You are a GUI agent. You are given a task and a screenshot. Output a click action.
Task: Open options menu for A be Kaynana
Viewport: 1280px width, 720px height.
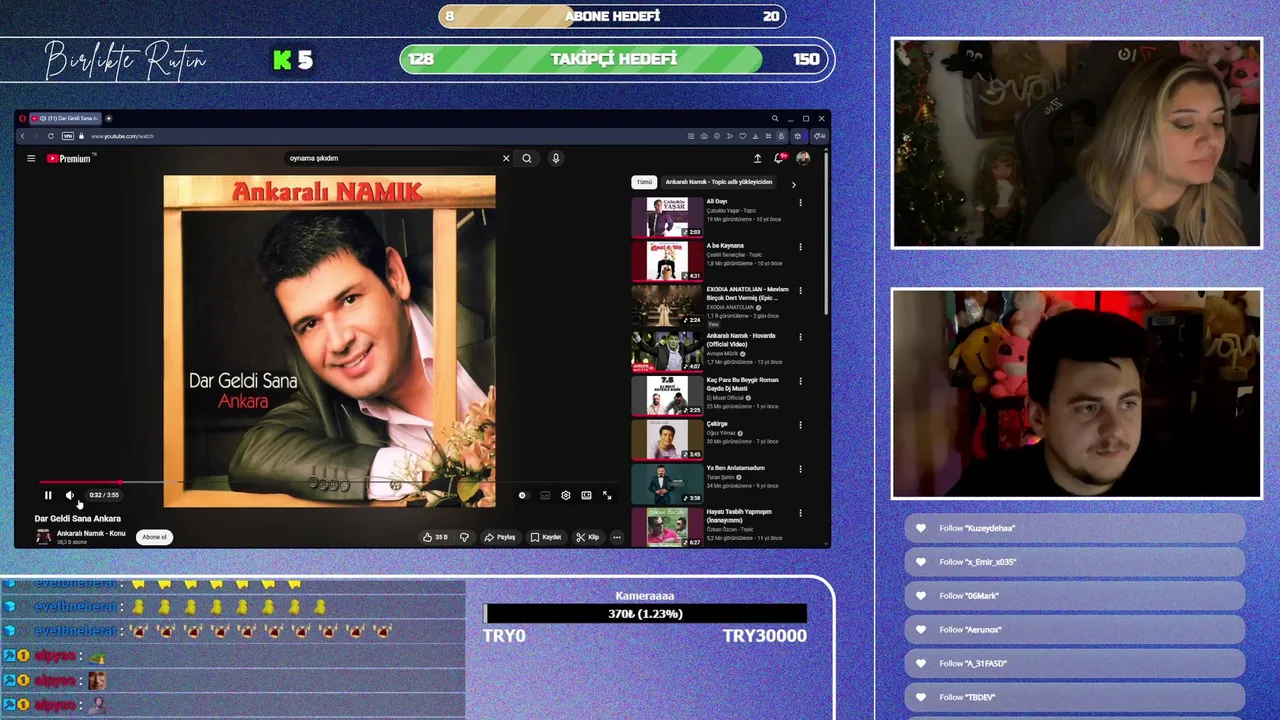click(x=800, y=246)
